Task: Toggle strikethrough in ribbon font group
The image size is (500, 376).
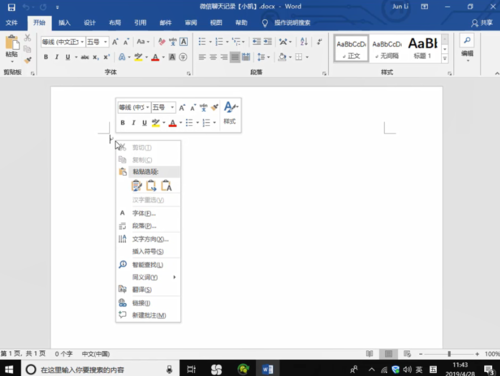Action: 85,57
